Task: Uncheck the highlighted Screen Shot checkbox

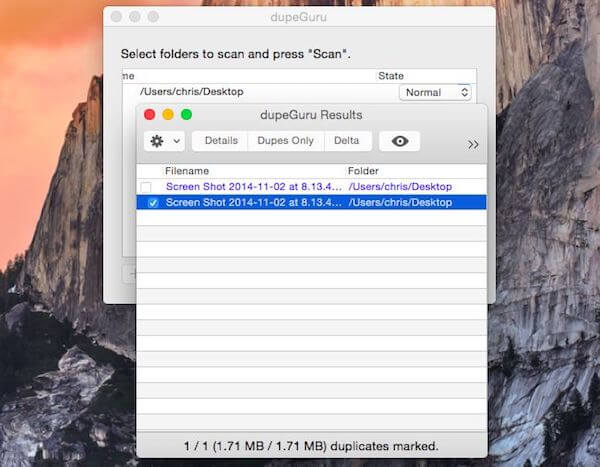Action: (x=153, y=203)
